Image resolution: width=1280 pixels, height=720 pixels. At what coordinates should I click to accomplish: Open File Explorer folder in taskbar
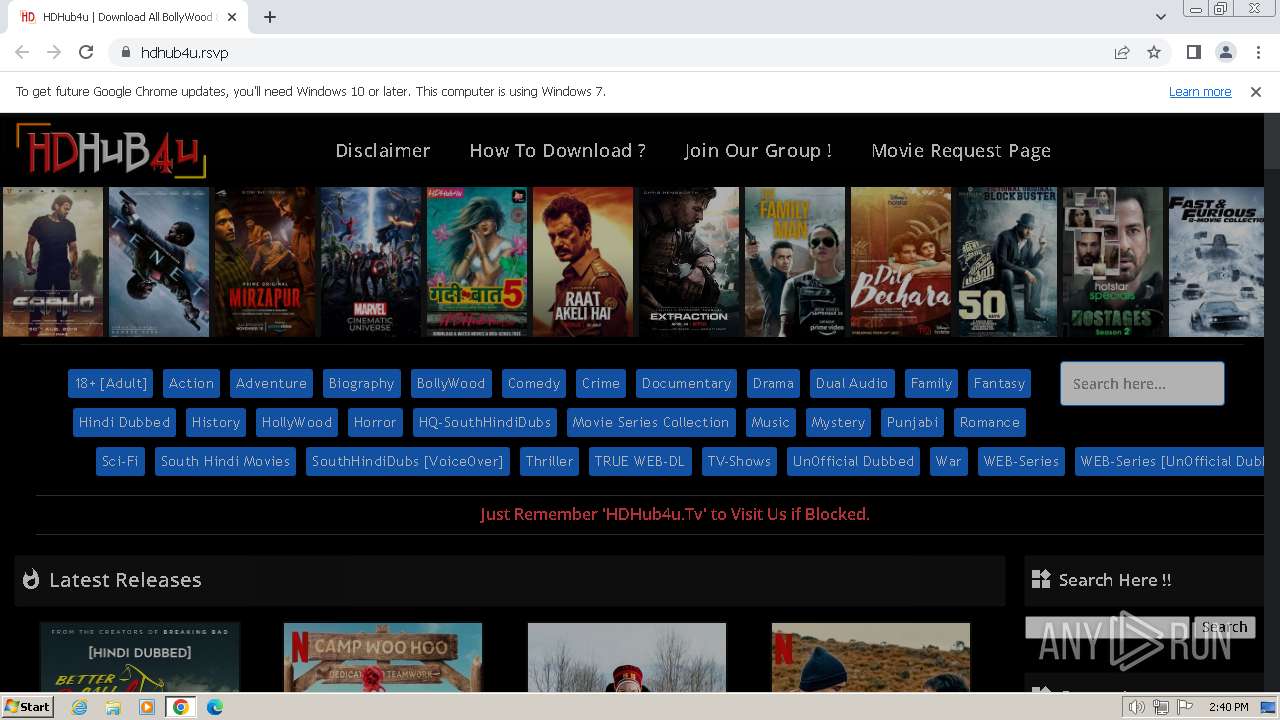113,707
